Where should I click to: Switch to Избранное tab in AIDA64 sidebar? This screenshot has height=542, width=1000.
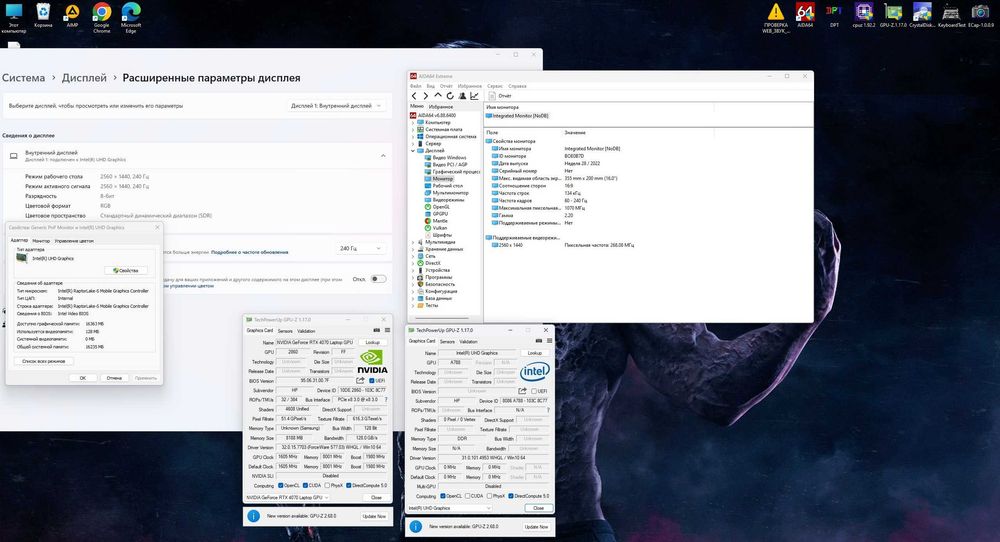click(441, 106)
